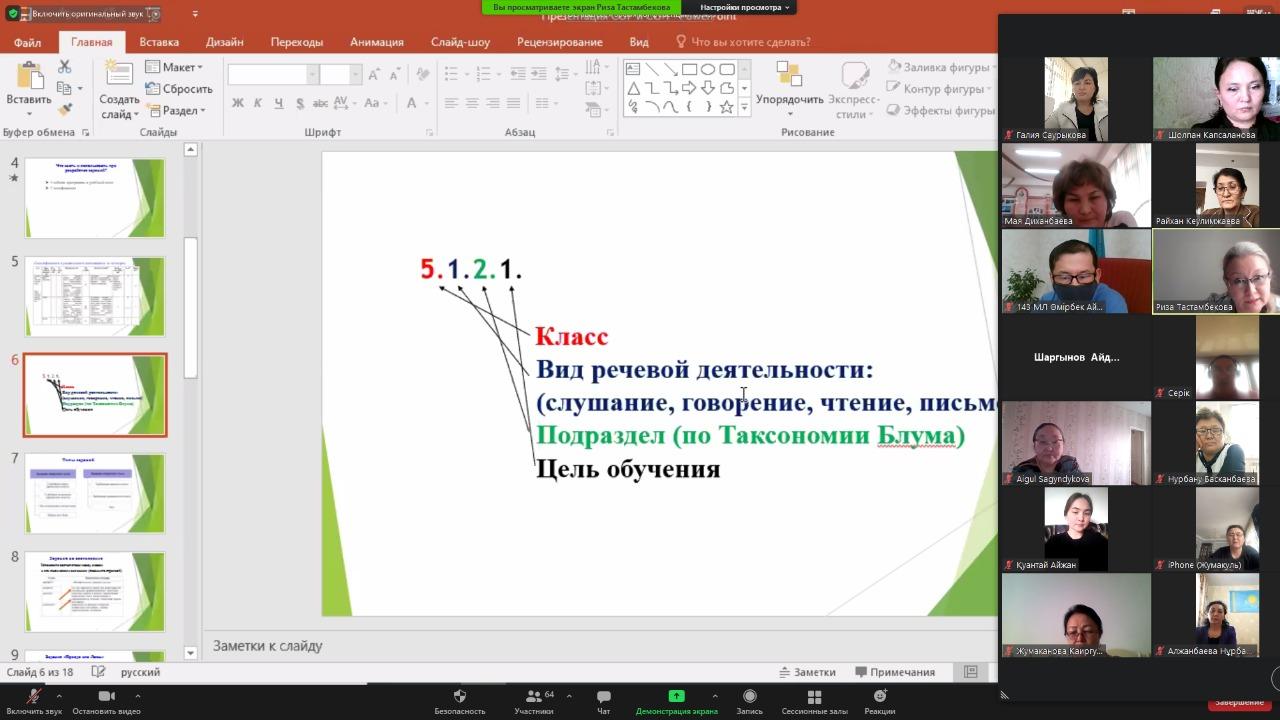Viewport: 1280px width, 720px height.
Task: Expand the Макет layout dropdown
Action: 174,67
